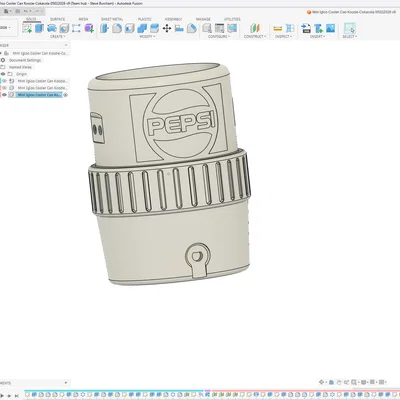Click the Combine tool icon

[142, 28]
